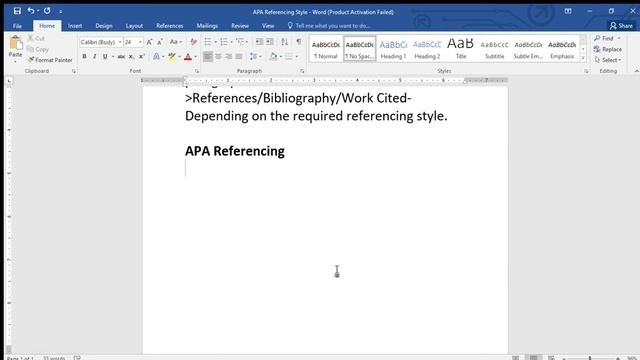Increase the font size

pos(149,42)
